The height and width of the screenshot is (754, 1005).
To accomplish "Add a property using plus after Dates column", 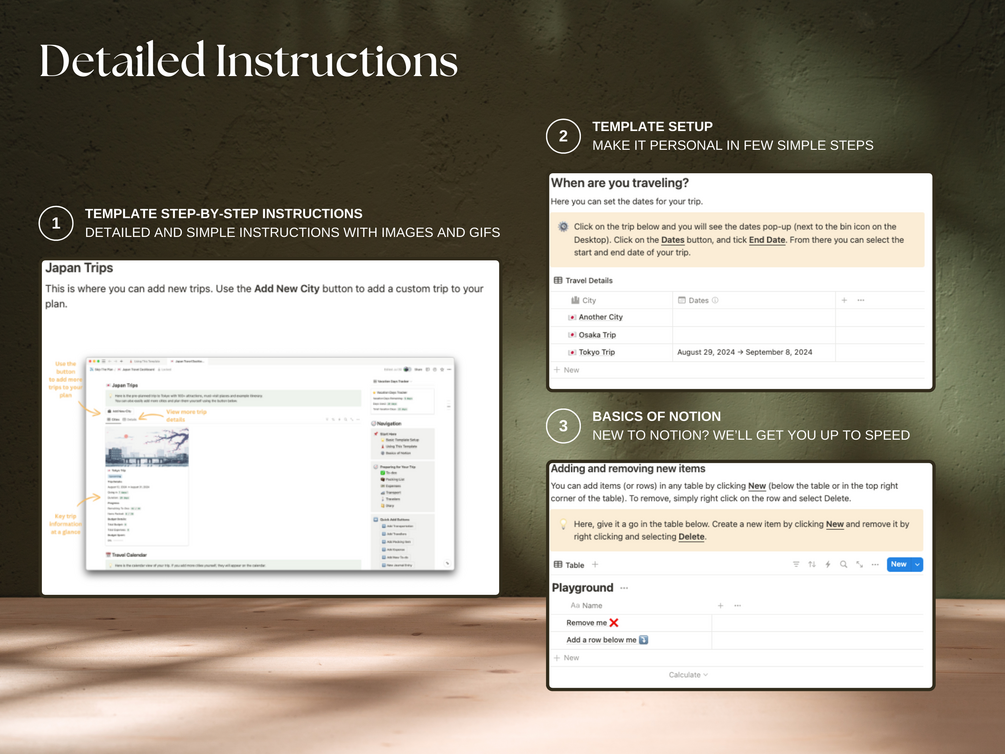I will click(844, 300).
